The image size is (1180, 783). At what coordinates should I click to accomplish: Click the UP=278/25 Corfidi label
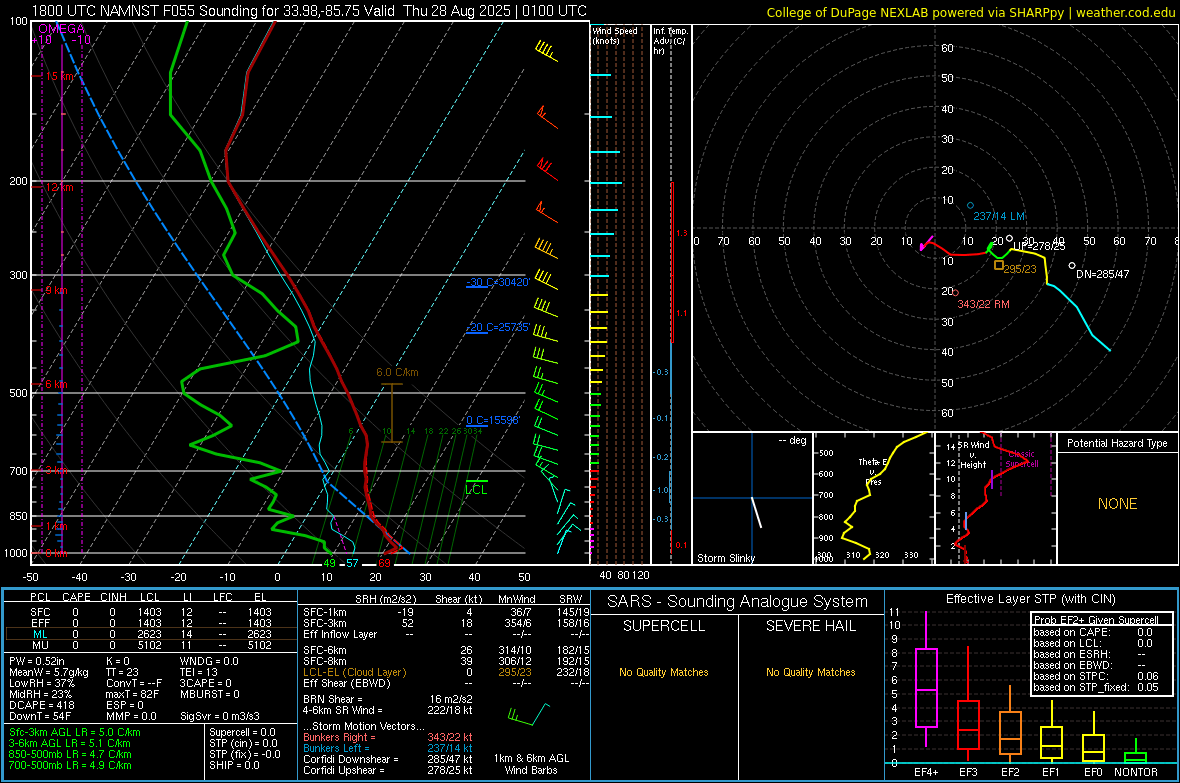coord(1039,246)
